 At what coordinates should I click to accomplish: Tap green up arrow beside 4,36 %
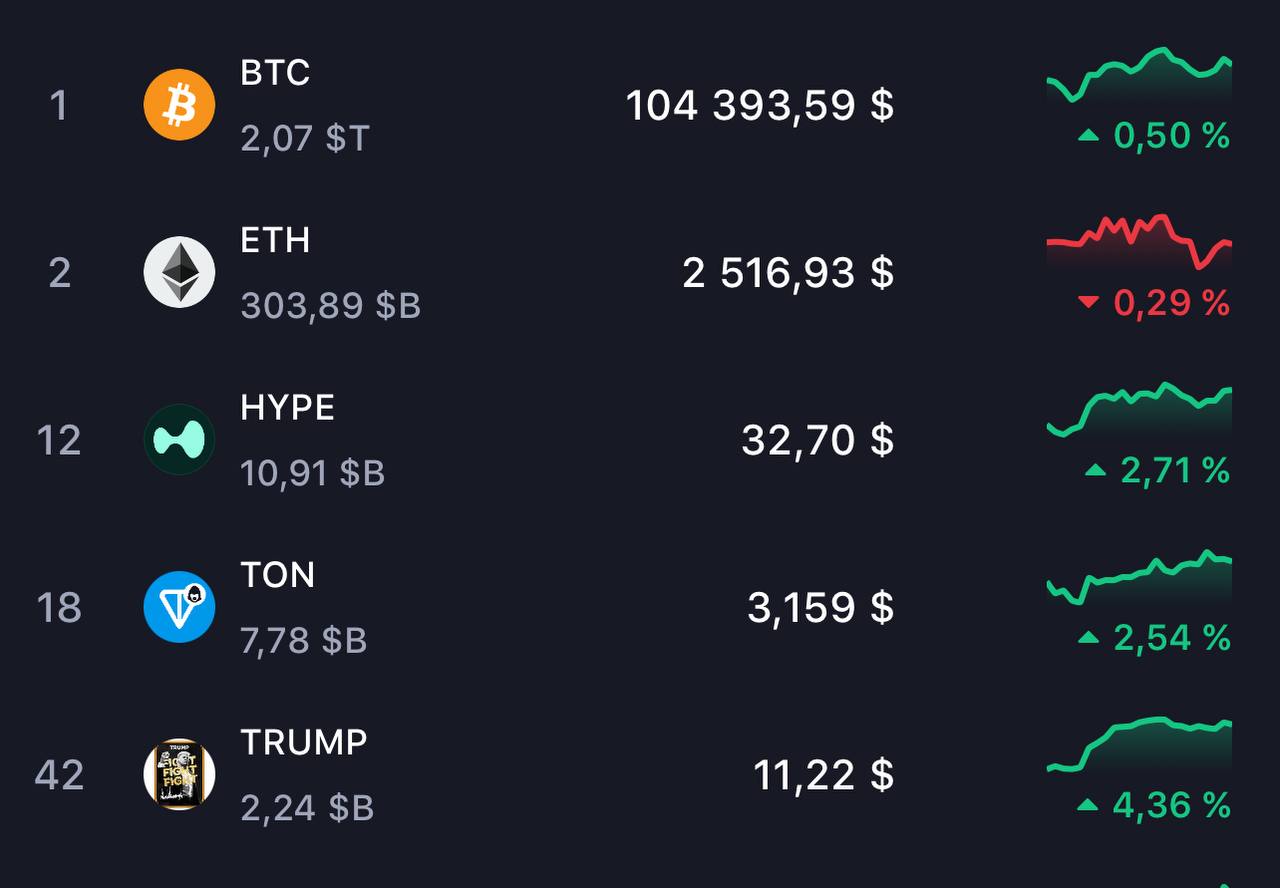[x=1089, y=805]
